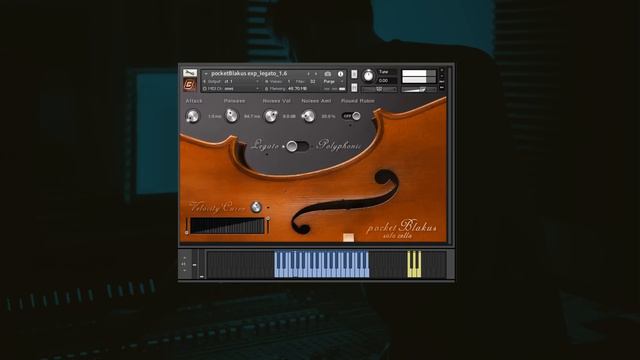This screenshot has width=640, height=360.
Task: Open the instrument name dropdown arrow
Action: (206, 74)
